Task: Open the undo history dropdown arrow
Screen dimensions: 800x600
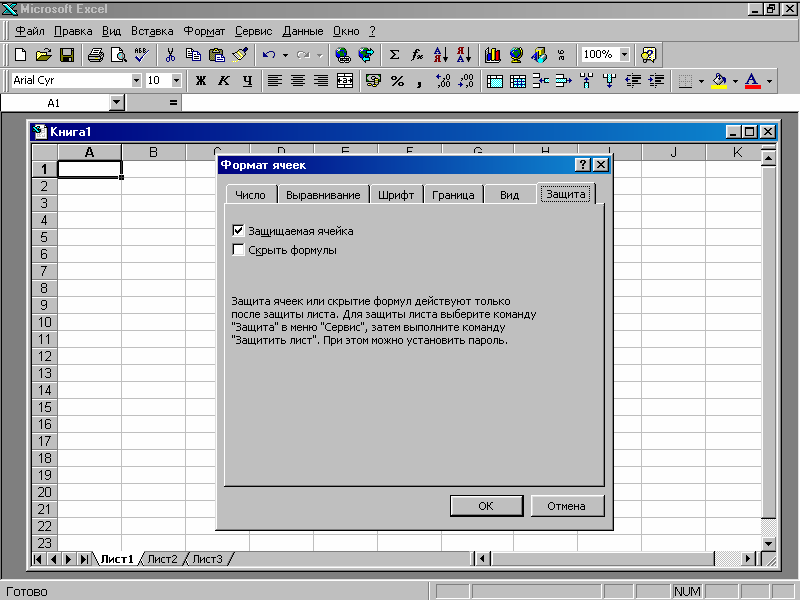Action: click(x=285, y=55)
